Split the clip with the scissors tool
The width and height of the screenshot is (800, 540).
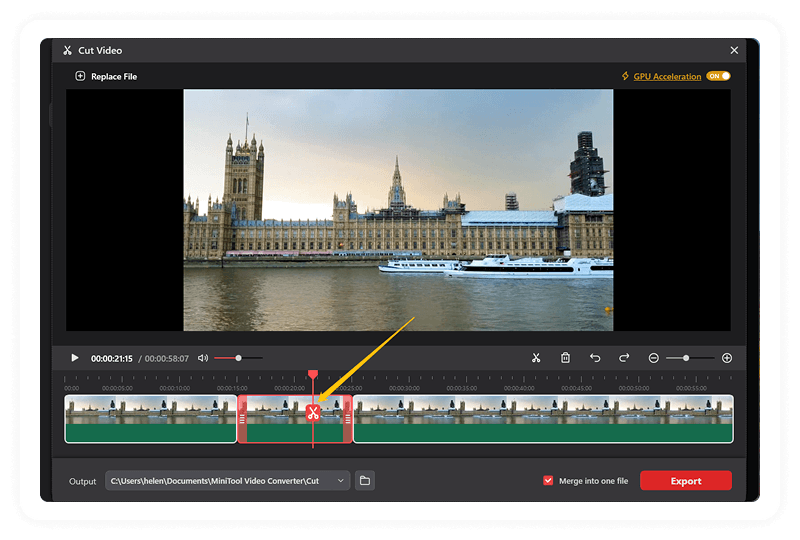click(x=536, y=358)
